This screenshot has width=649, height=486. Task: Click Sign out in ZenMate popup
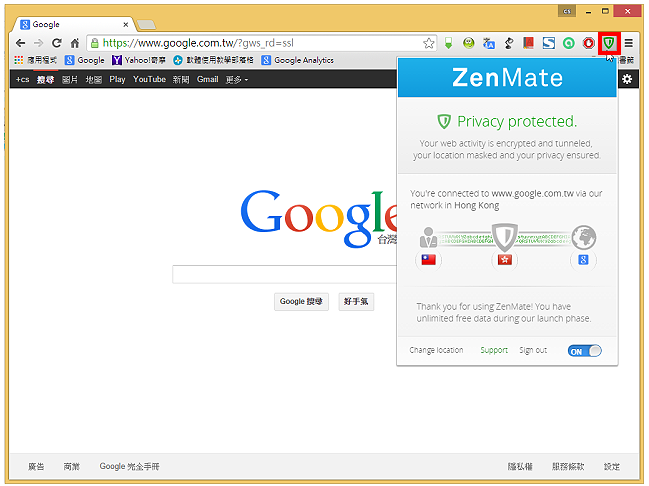[533, 350]
